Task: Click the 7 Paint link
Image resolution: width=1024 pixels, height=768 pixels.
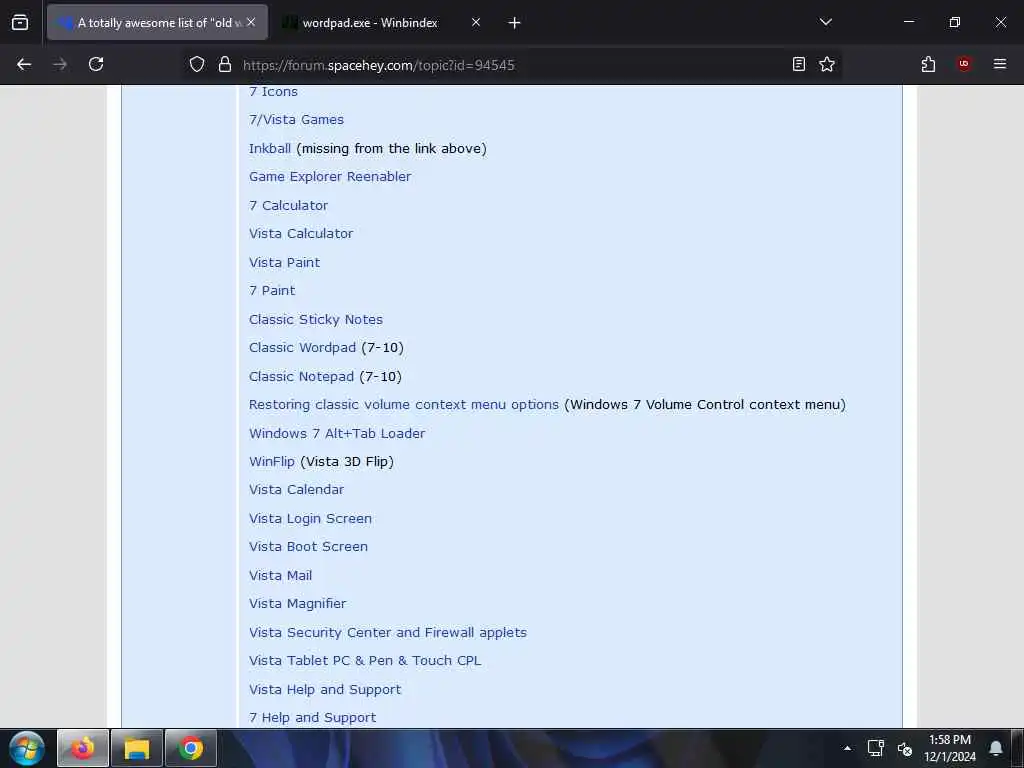Action: tap(272, 290)
